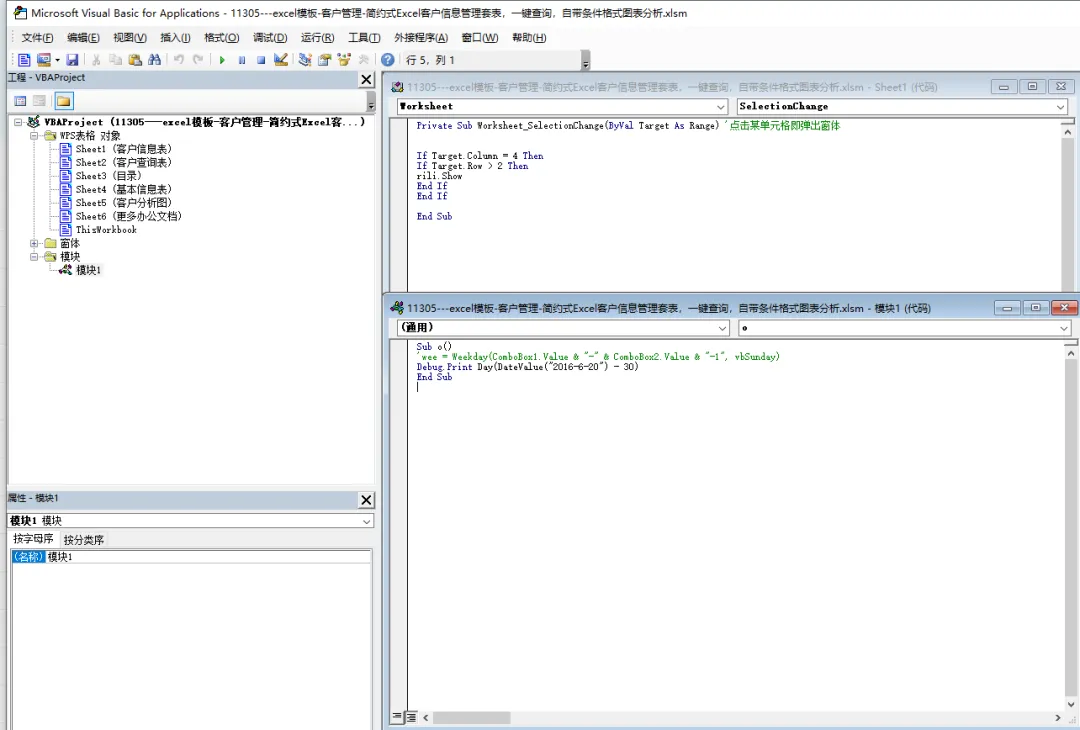Click the blue Help question mark icon
The image size is (1080, 730).
(x=388, y=60)
